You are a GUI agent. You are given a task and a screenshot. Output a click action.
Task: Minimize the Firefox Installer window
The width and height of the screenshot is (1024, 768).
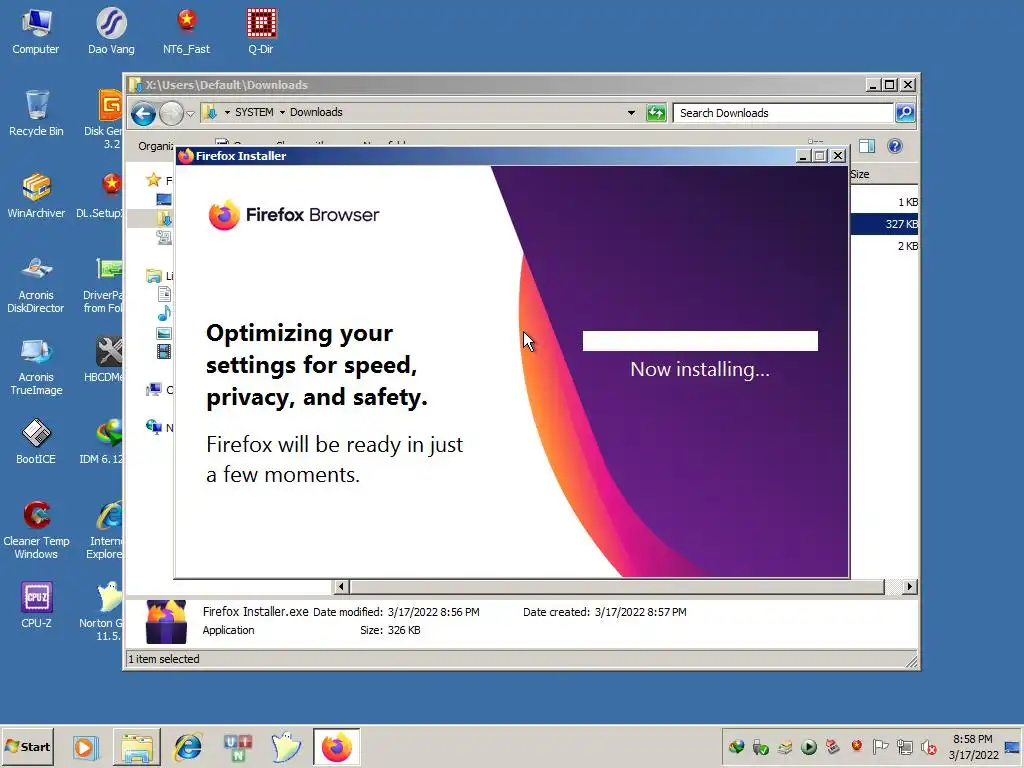click(803, 156)
